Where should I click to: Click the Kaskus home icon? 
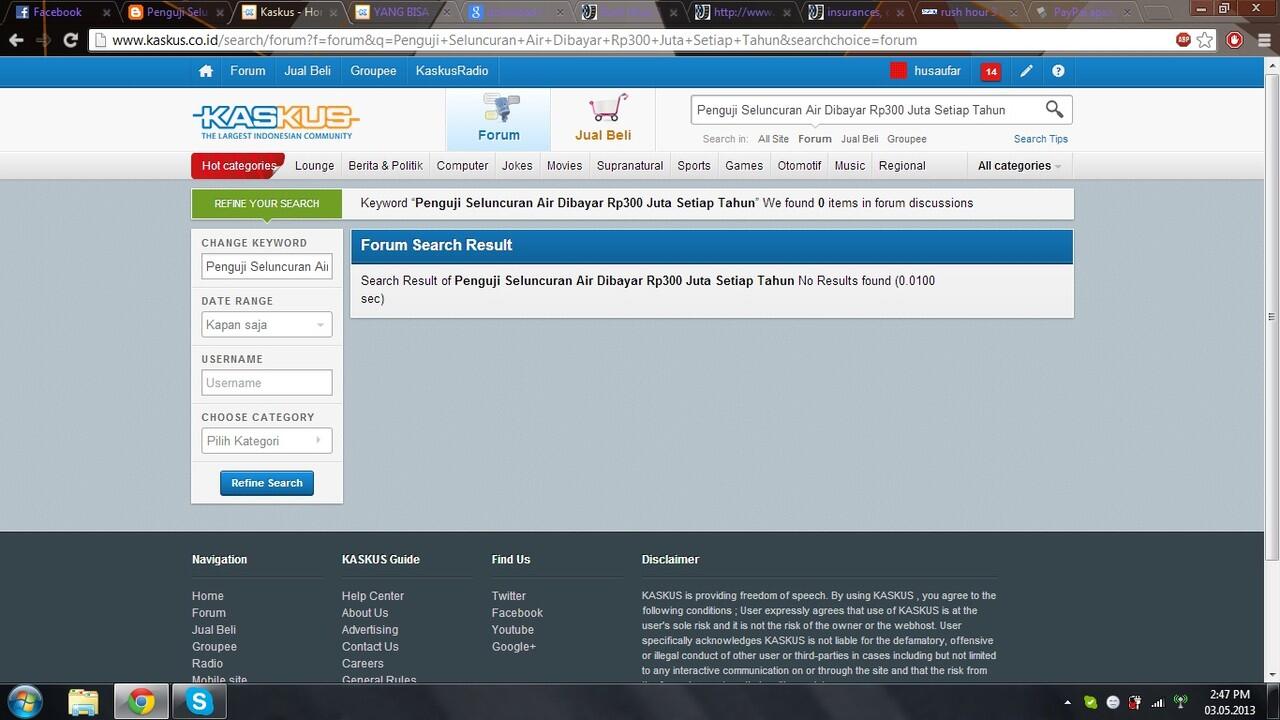[206, 71]
